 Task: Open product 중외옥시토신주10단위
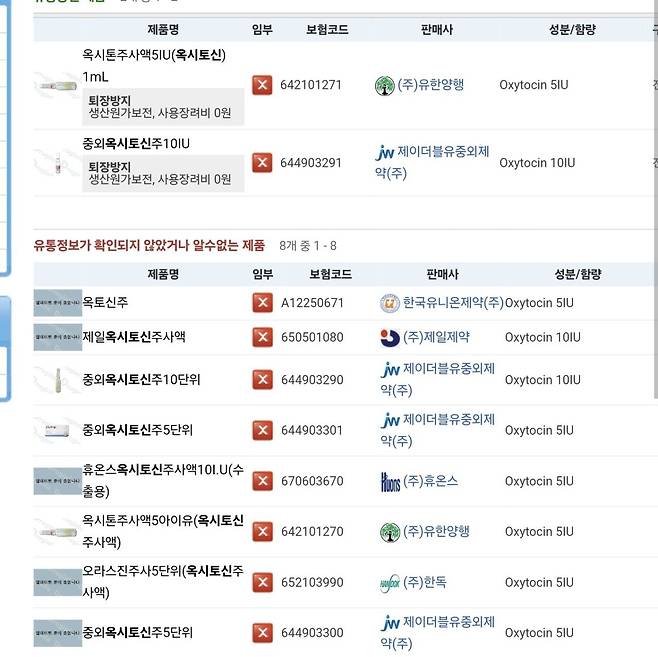(x=141, y=380)
